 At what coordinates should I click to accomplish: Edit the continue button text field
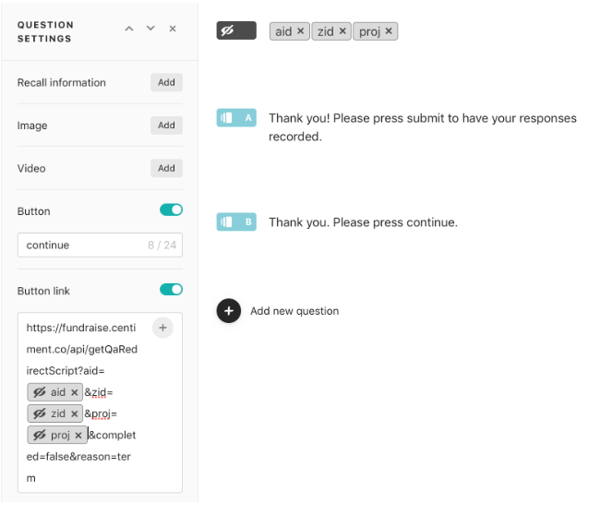point(80,245)
